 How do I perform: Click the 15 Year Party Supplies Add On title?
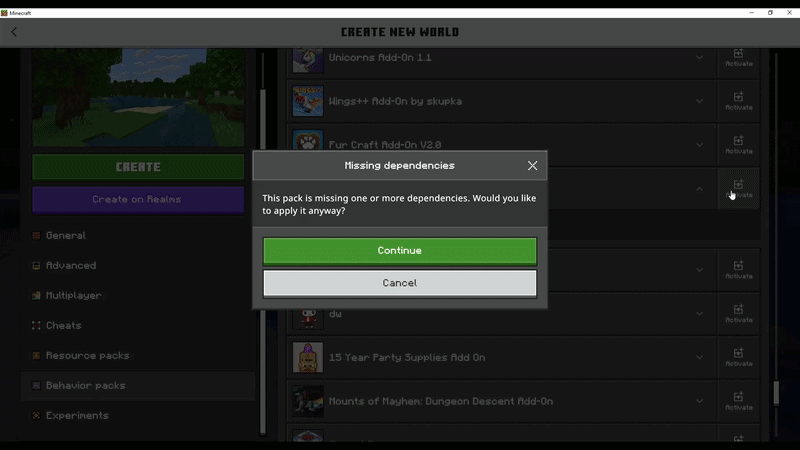pyautogui.click(x=407, y=358)
